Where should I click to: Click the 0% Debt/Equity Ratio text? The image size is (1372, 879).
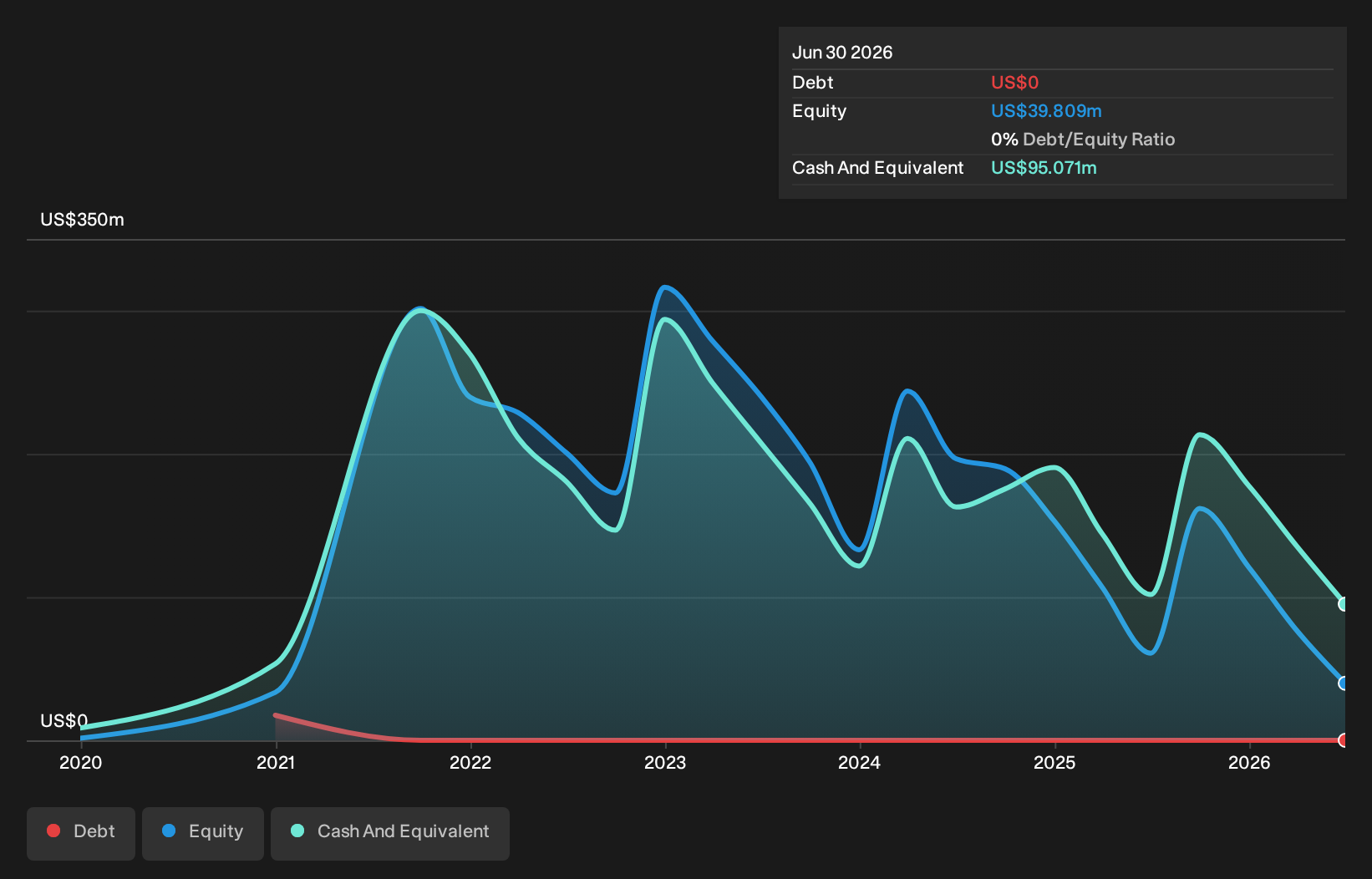pyautogui.click(x=1083, y=140)
